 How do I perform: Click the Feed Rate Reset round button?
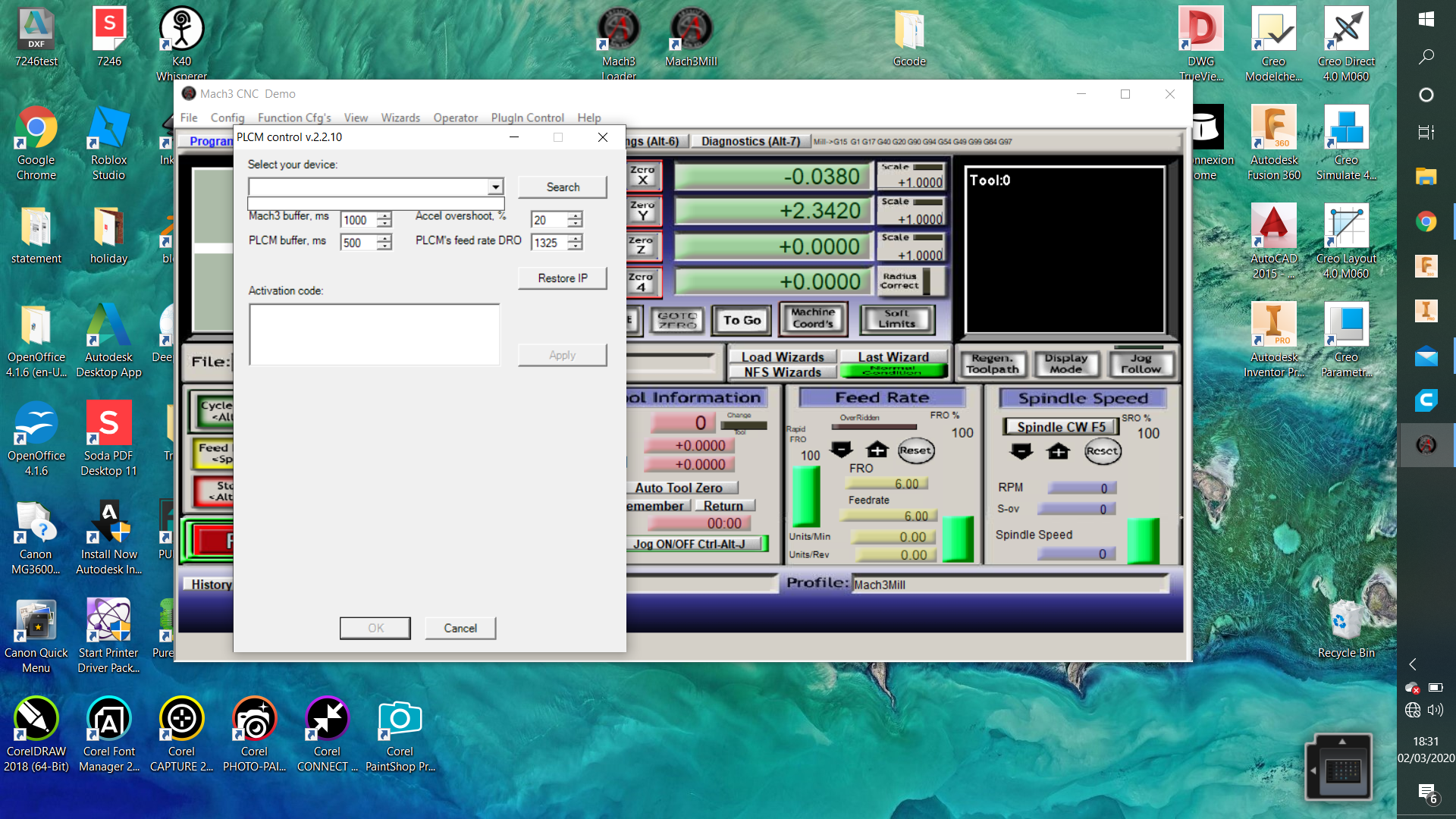click(x=915, y=450)
